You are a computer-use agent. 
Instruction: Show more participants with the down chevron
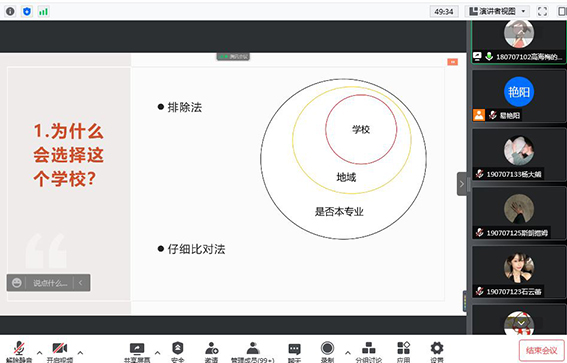(521, 322)
